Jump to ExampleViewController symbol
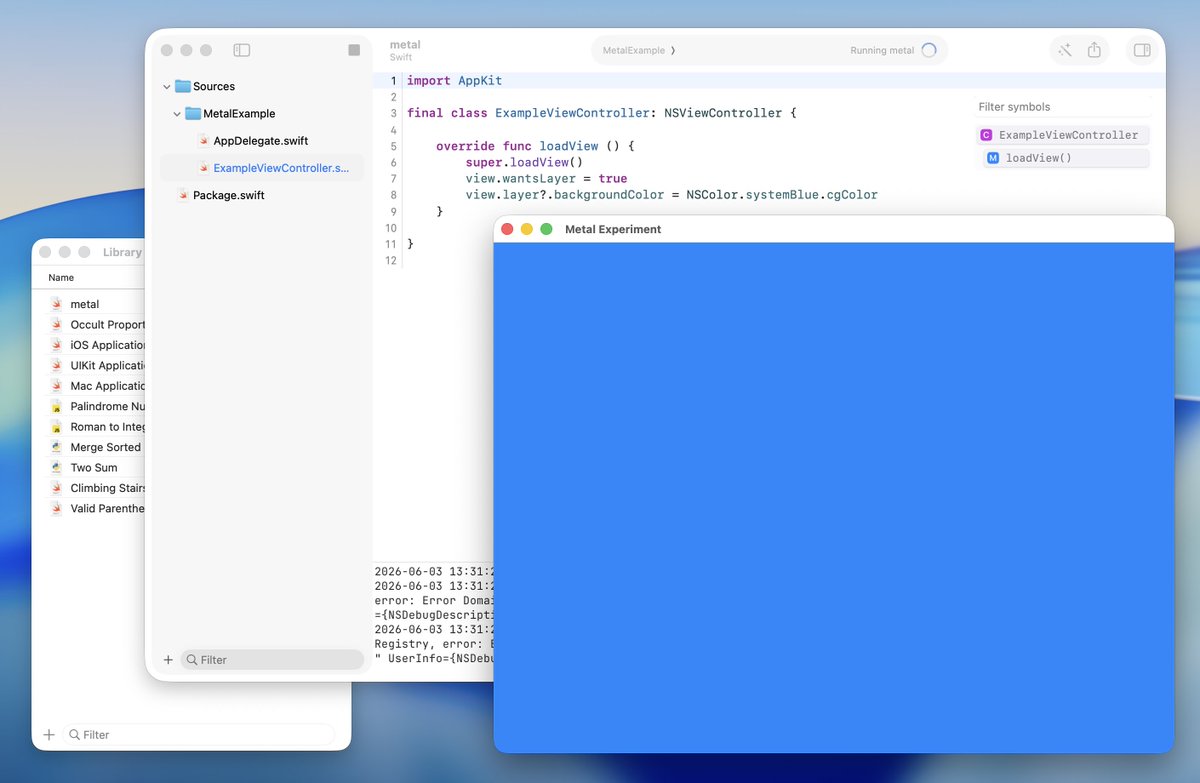1200x783 pixels. click(x=1062, y=135)
